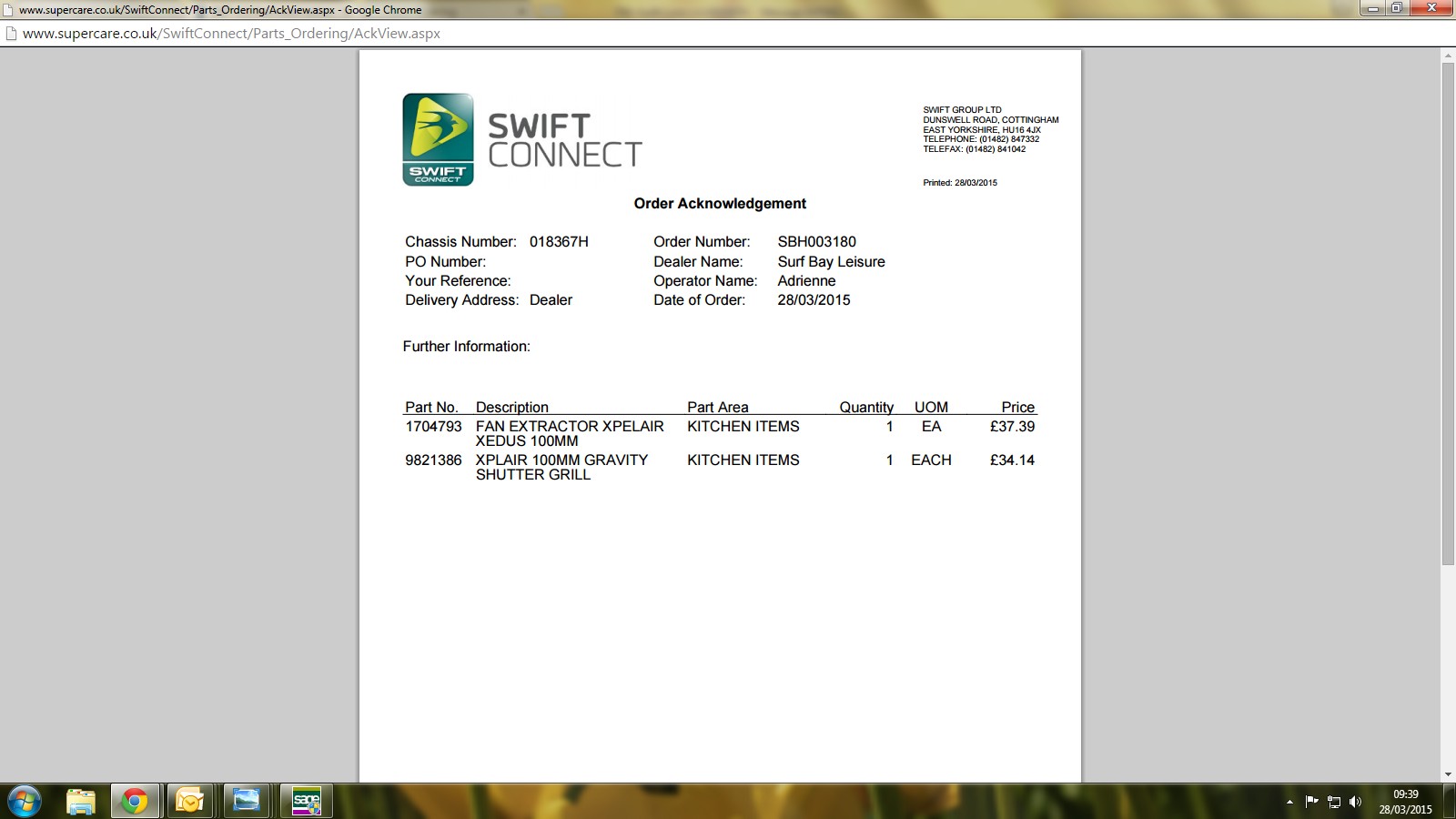This screenshot has width=1456, height=819.
Task: Select order number SBH003180
Action: coord(816,242)
